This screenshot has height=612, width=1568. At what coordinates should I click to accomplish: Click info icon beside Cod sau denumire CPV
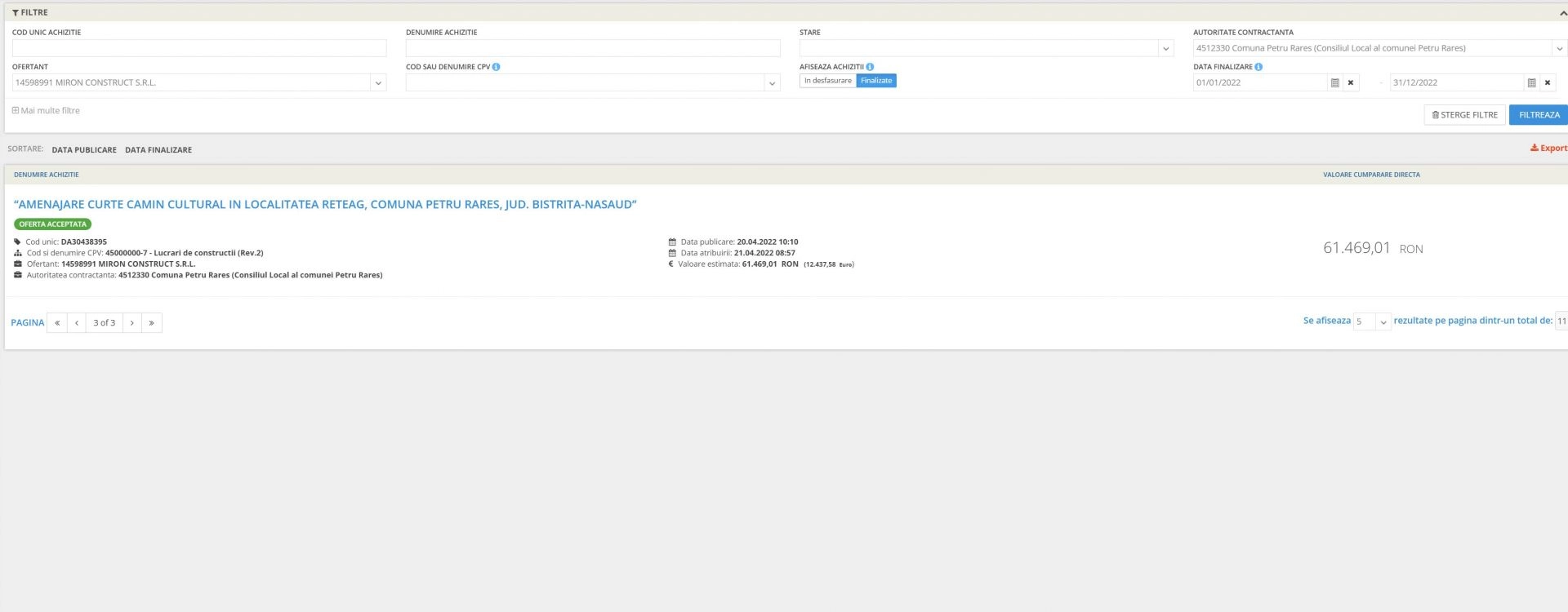point(496,67)
